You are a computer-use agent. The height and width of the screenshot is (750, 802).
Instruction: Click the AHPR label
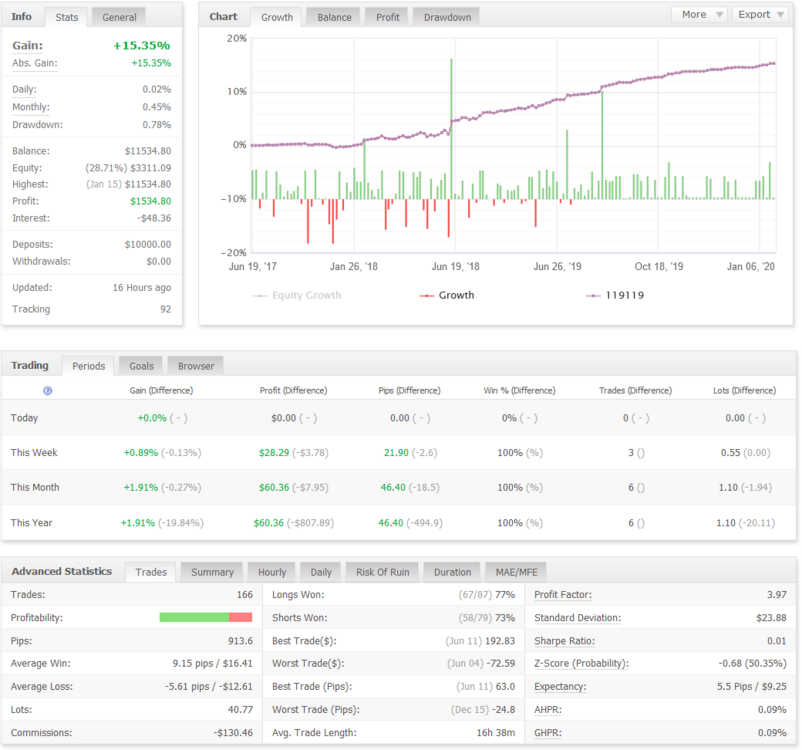[x=548, y=710]
